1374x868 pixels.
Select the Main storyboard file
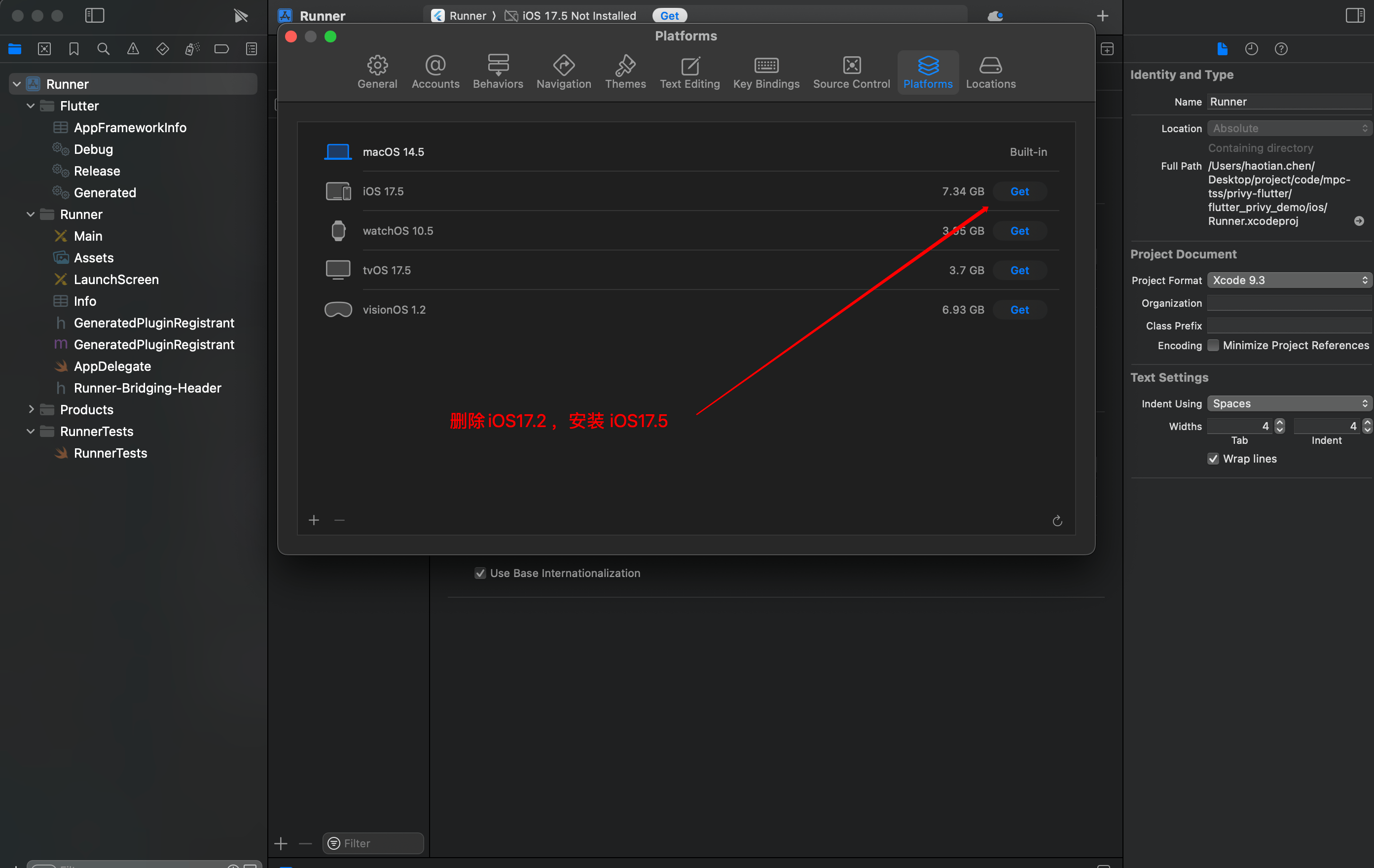[88, 236]
